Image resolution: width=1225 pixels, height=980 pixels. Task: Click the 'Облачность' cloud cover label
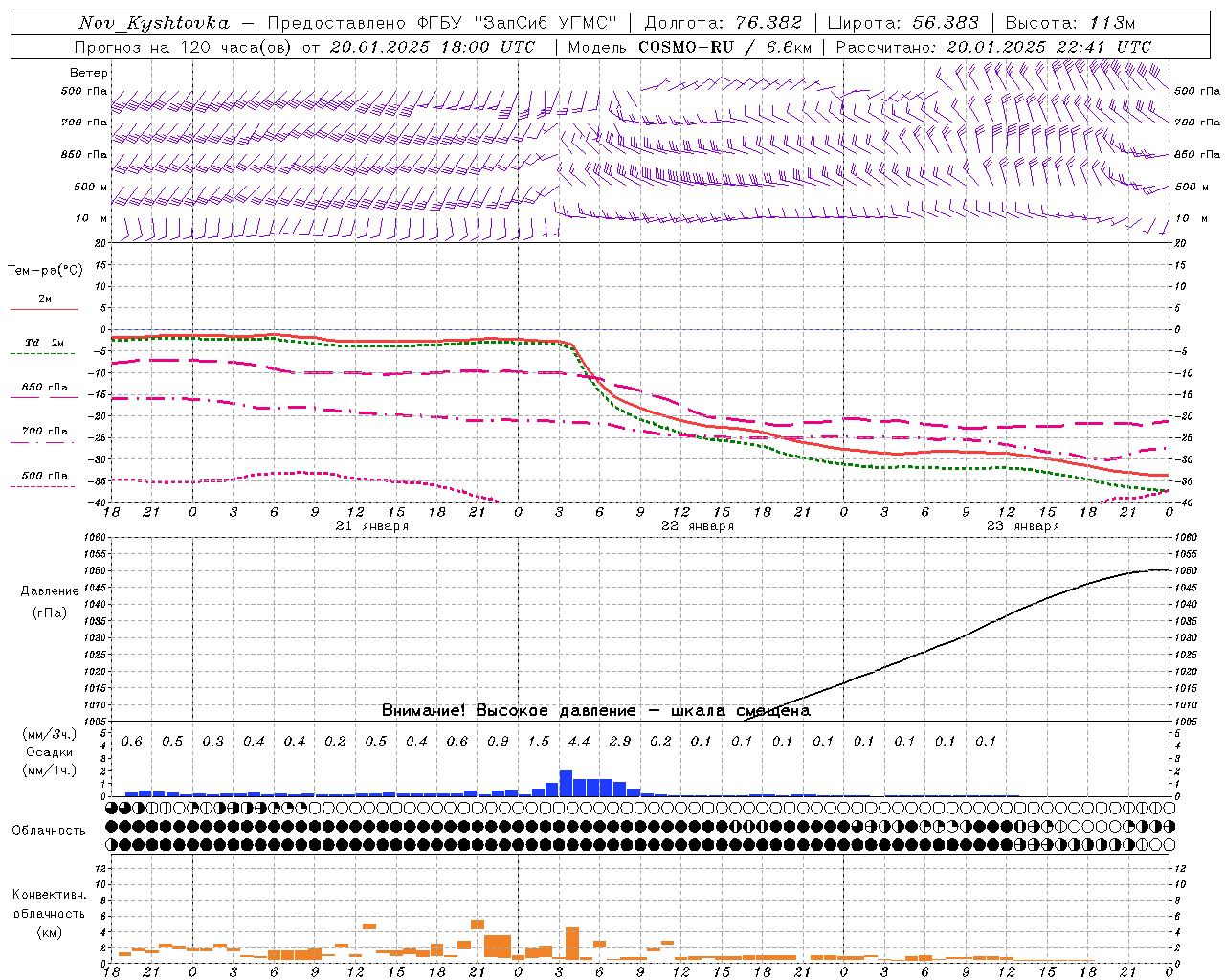pyautogui.click(x=49, y=831)
